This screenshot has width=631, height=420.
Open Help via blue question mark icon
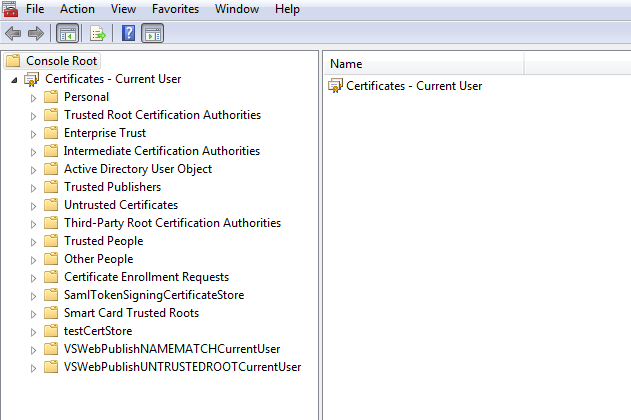128,33
